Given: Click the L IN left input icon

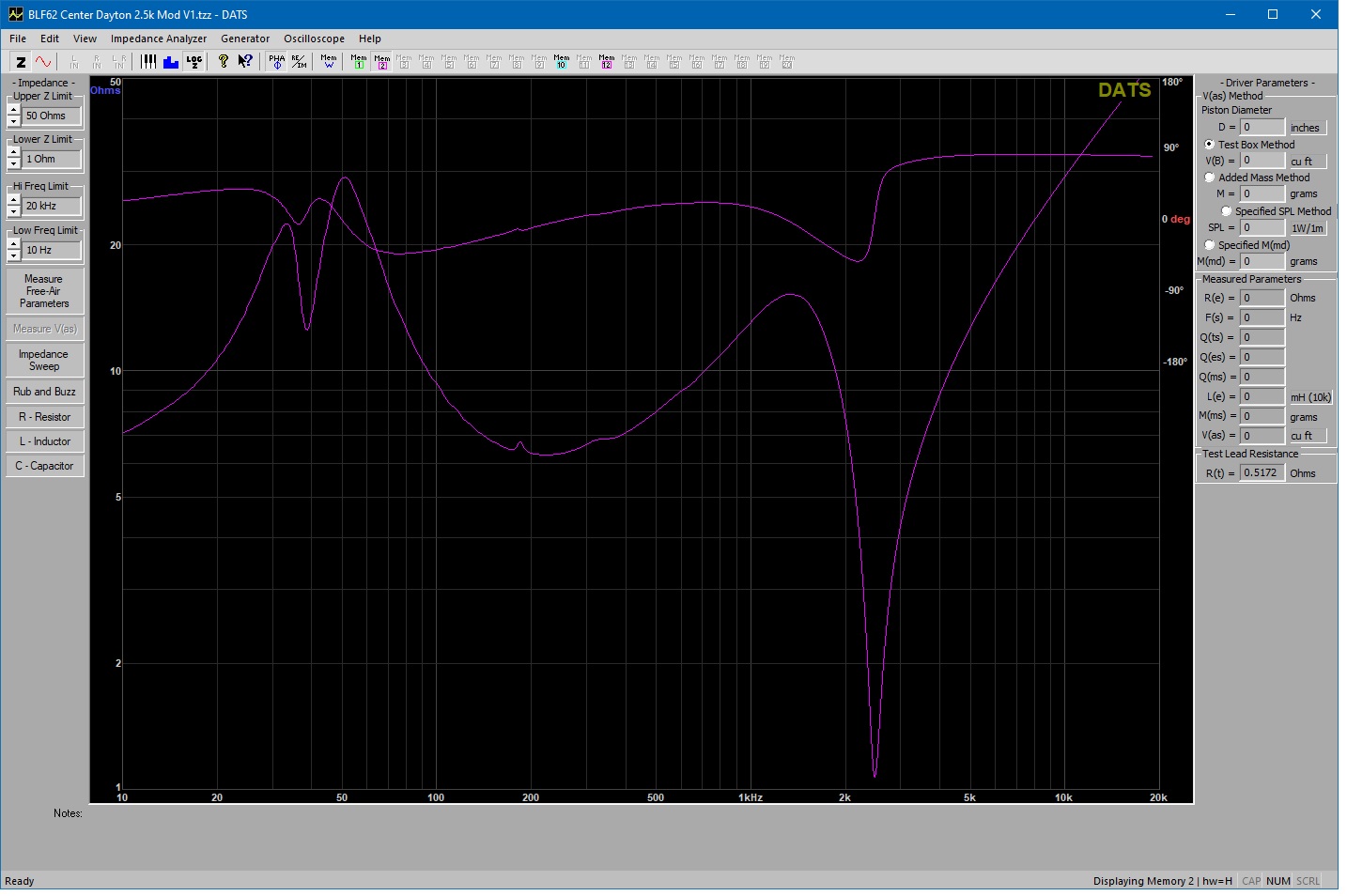Looking at the screenshot, I should pos(74,62).
